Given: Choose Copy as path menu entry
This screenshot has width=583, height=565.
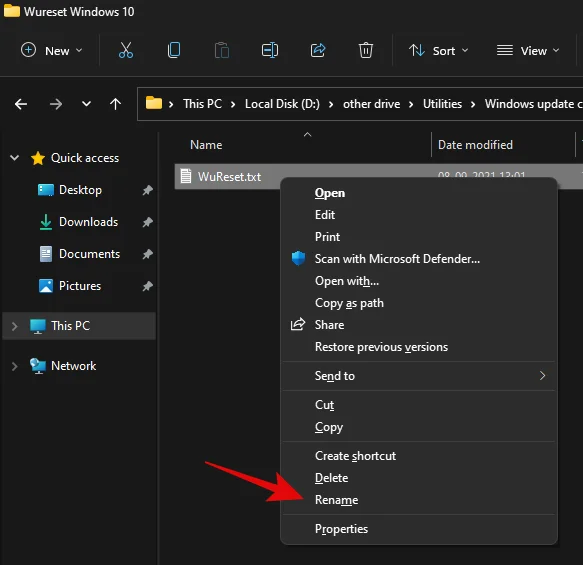Looking at the screenshot, I should 418,303.
